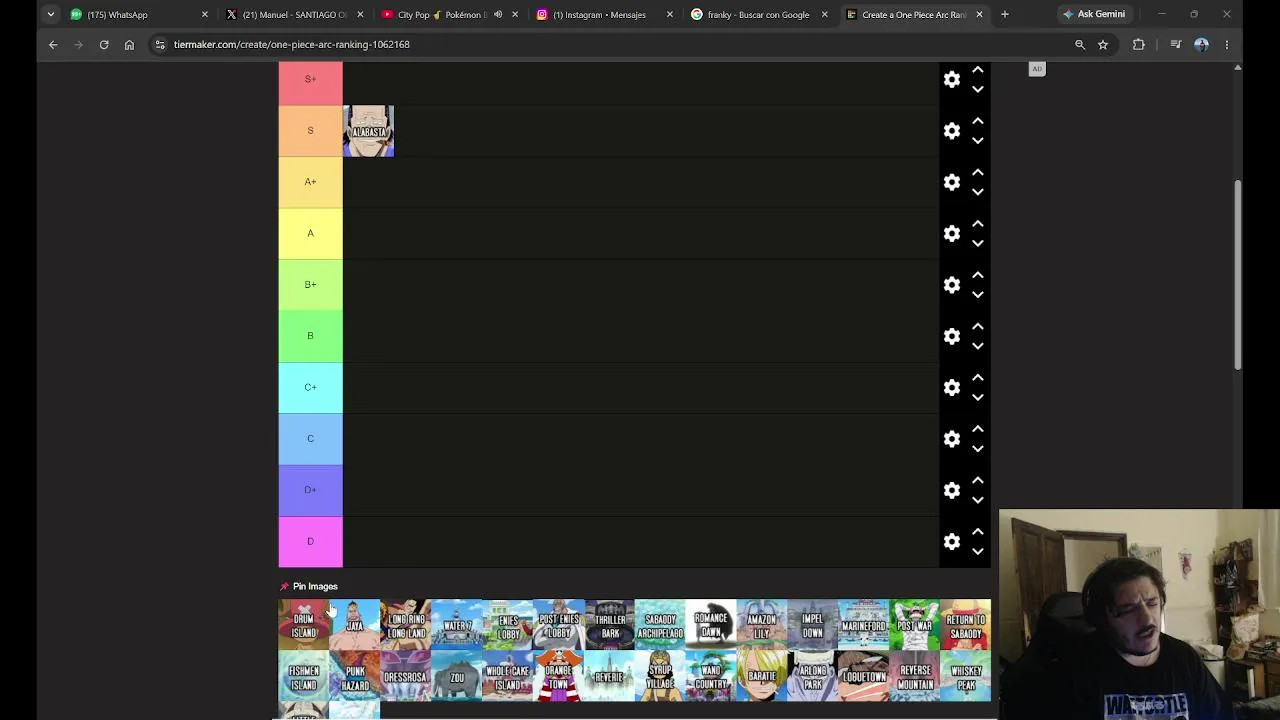Select the Jaya arc image
The width and height of the screenshot is (1280, 720).
click(355, 625)
